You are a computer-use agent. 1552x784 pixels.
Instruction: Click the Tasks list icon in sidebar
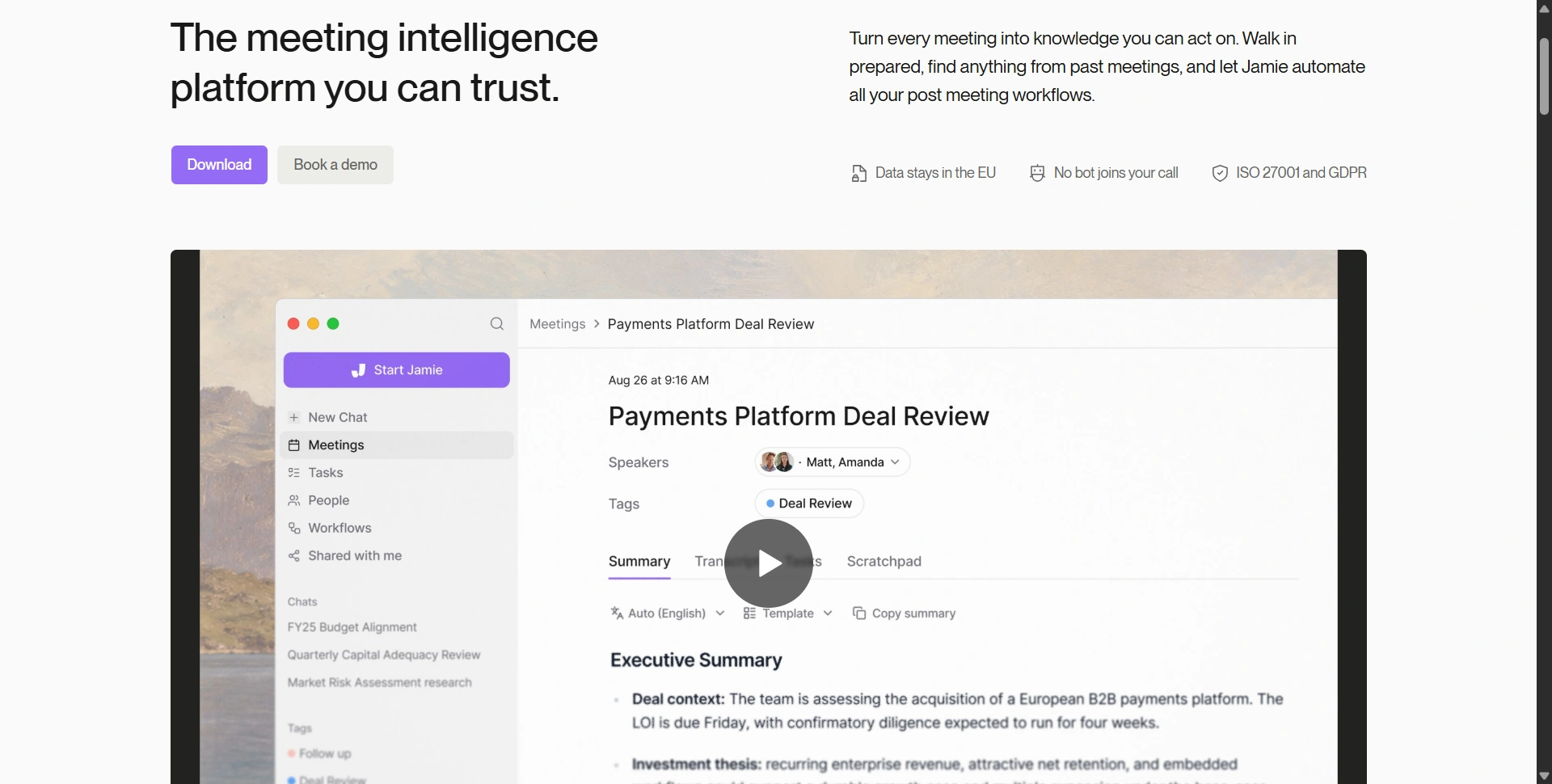point(294,473)
